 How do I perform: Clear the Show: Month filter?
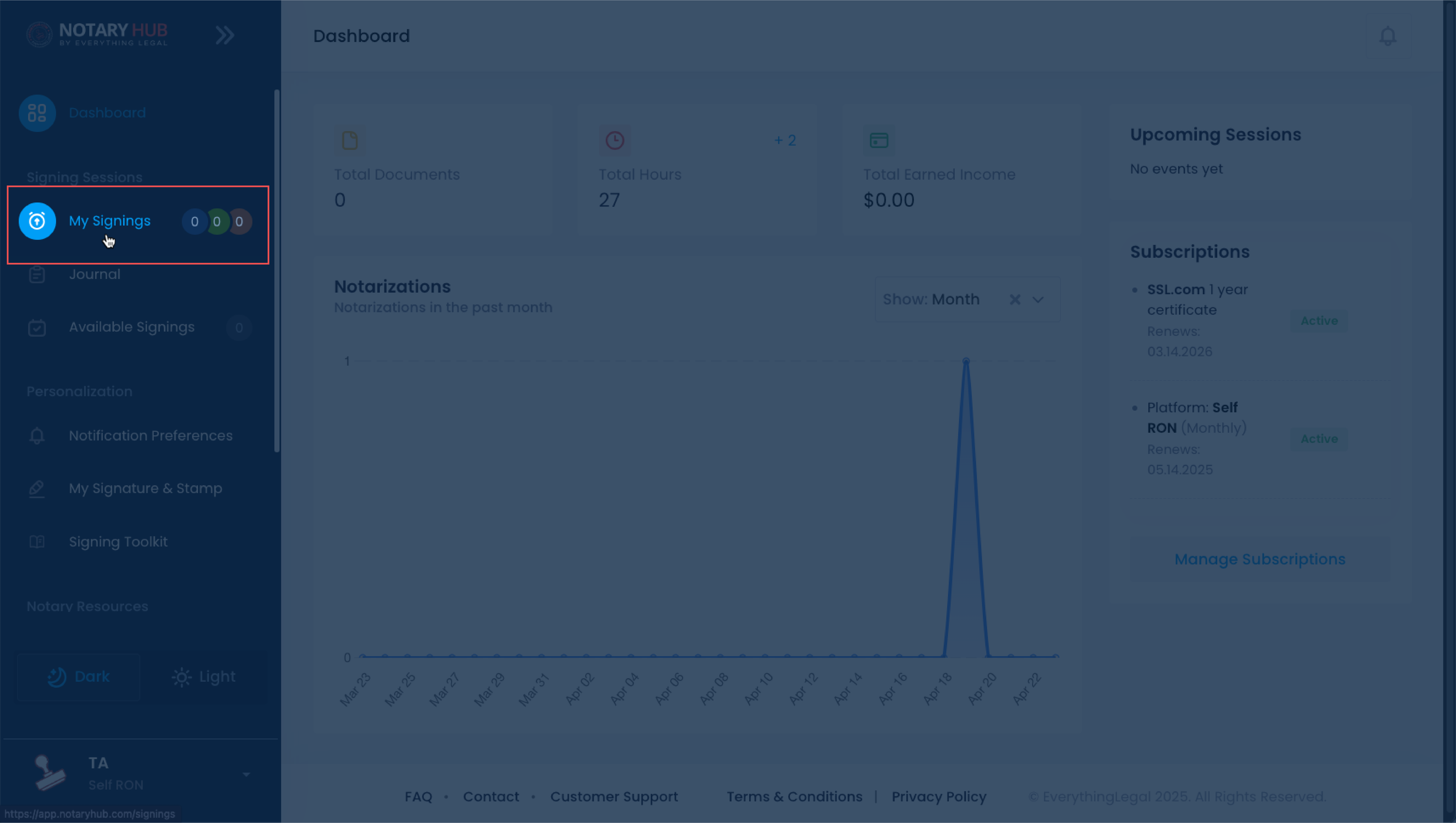1015,300
